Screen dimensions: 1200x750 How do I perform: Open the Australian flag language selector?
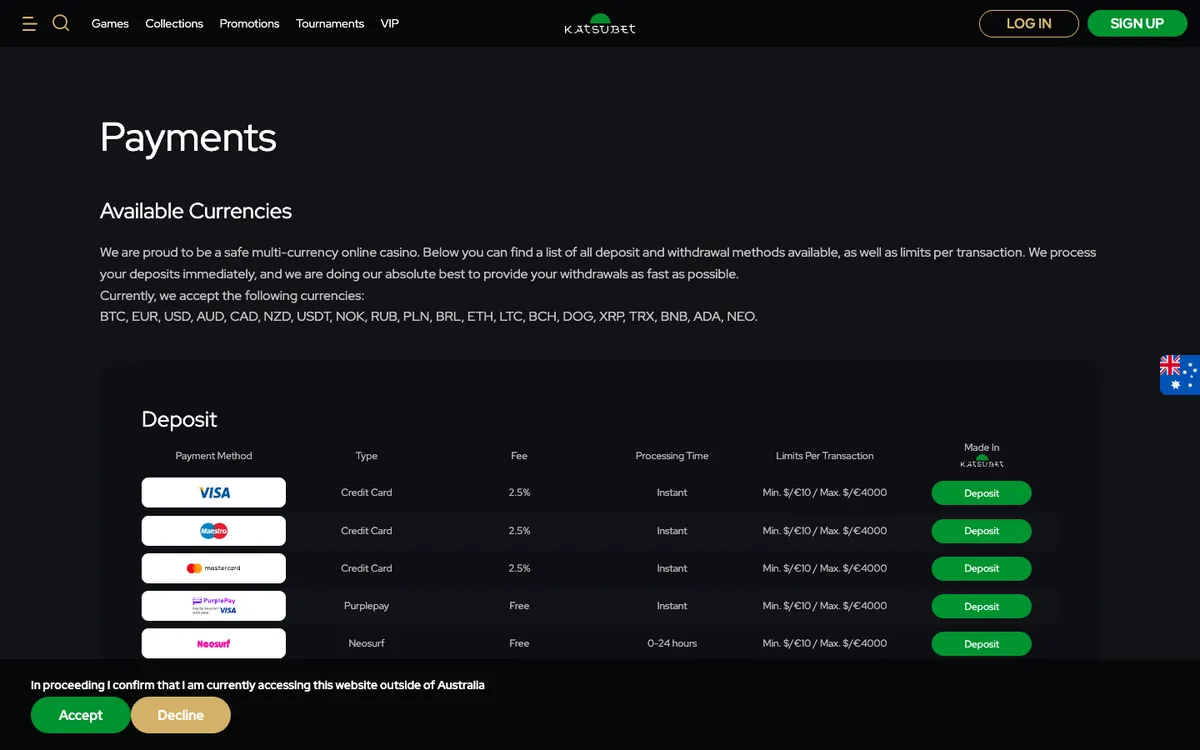coord(1180,375)
